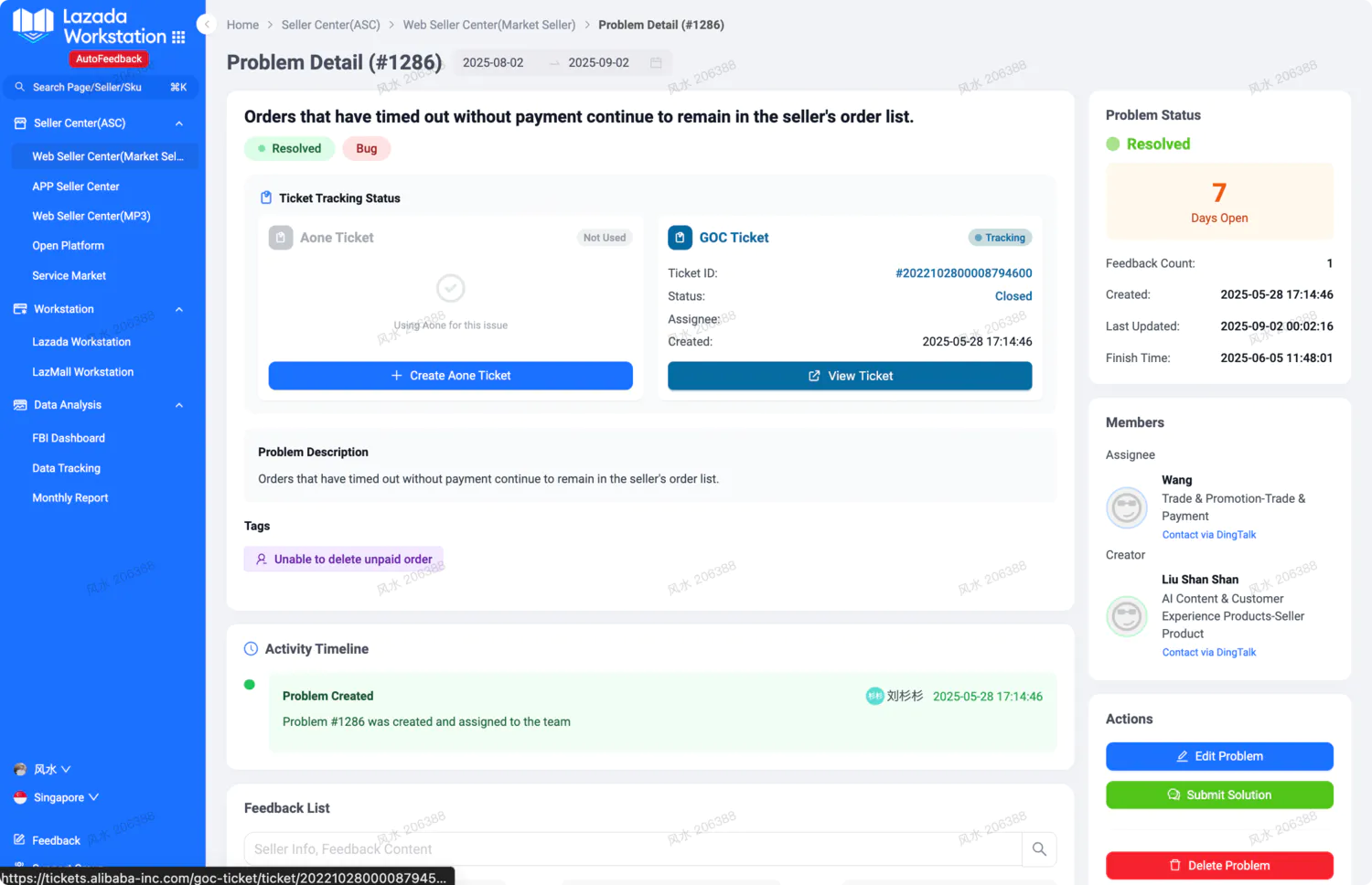Collapse the sidebar with the arrow icon
Image resolution: width=1372 pixels, height=885 pixels.
[x=207, y=25]
